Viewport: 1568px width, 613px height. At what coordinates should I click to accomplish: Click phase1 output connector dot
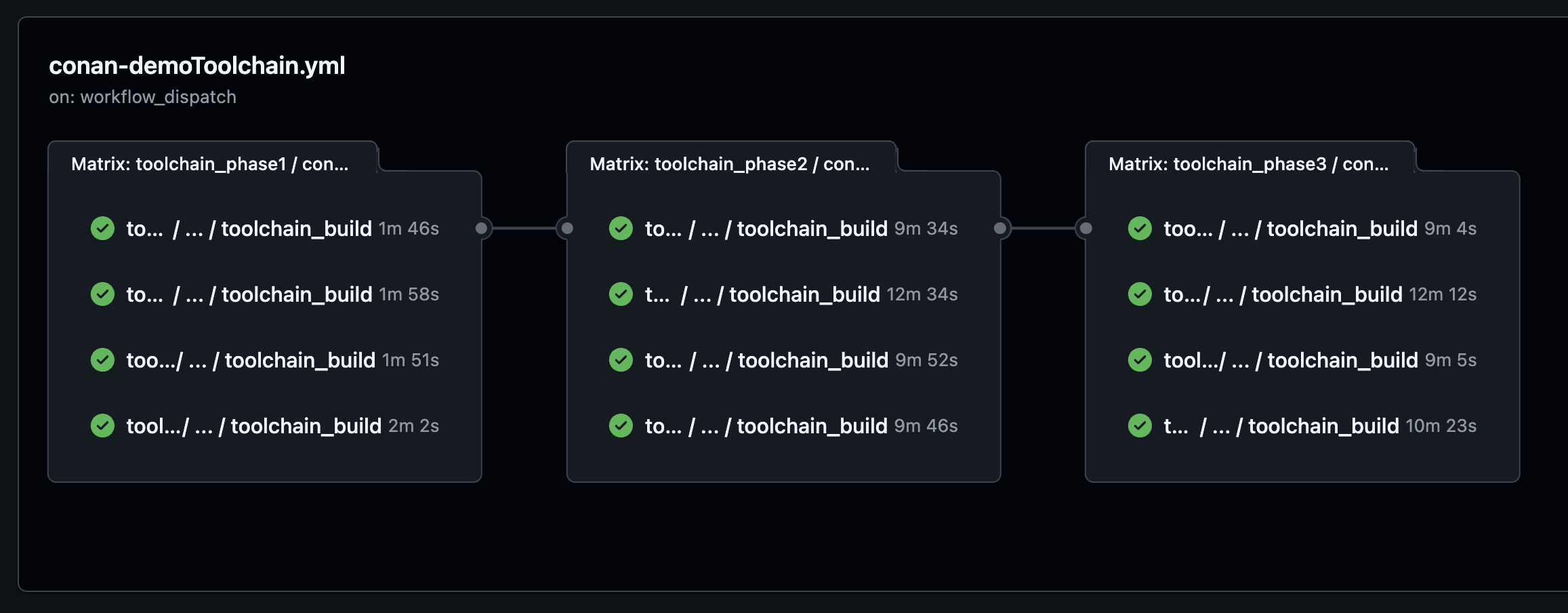482,229
